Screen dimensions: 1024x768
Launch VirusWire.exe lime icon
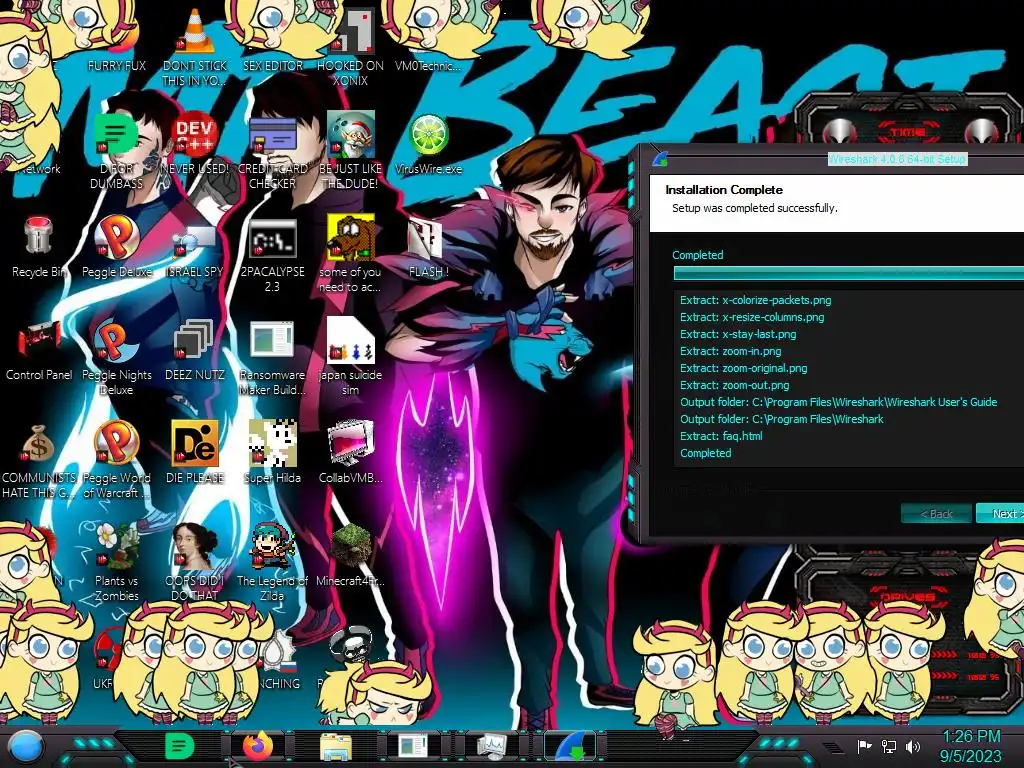pyautogui.click(x=428, y=134)
